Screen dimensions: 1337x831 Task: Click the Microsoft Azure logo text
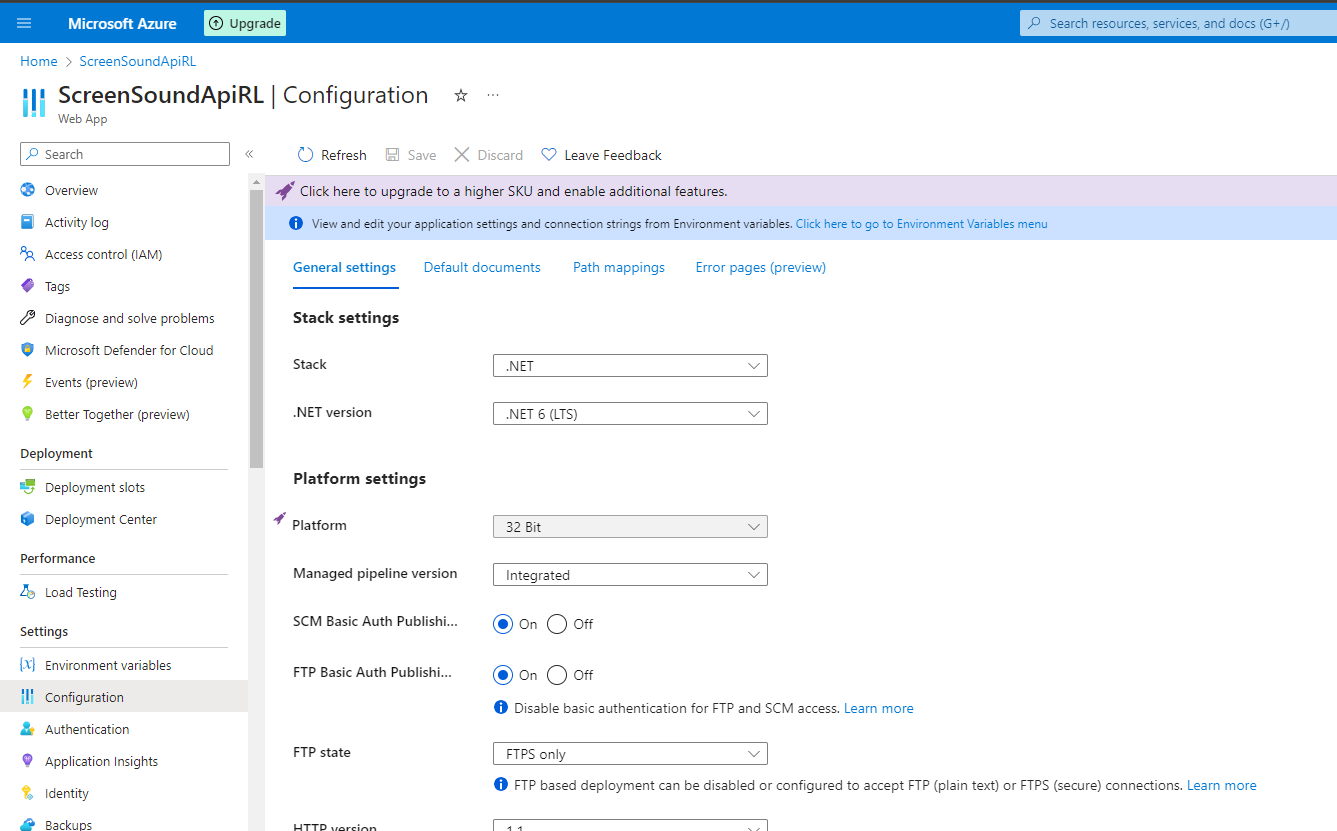[x=122, y=23]
